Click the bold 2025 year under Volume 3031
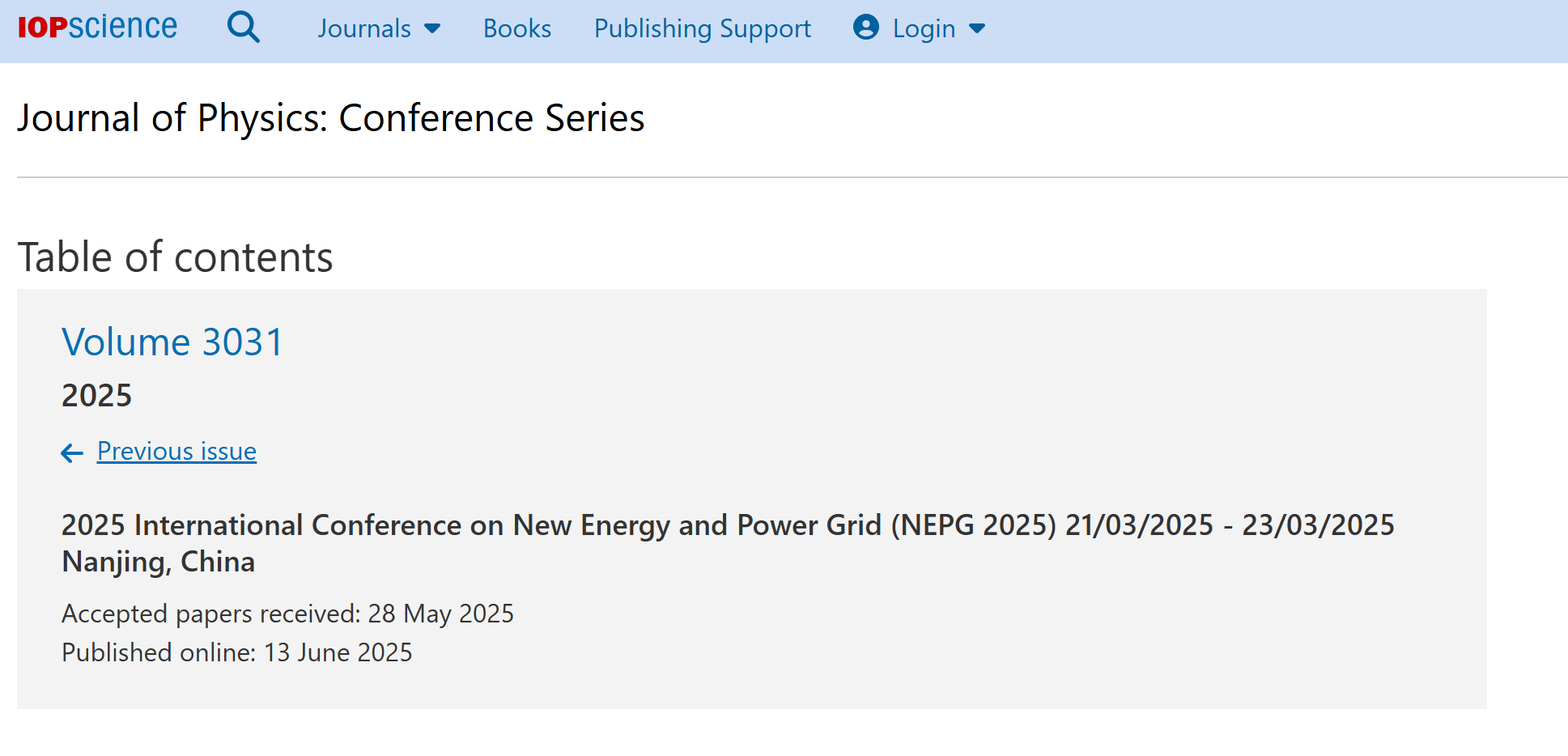The width and height of the screenshot is (1568, 756). (96, 396)
